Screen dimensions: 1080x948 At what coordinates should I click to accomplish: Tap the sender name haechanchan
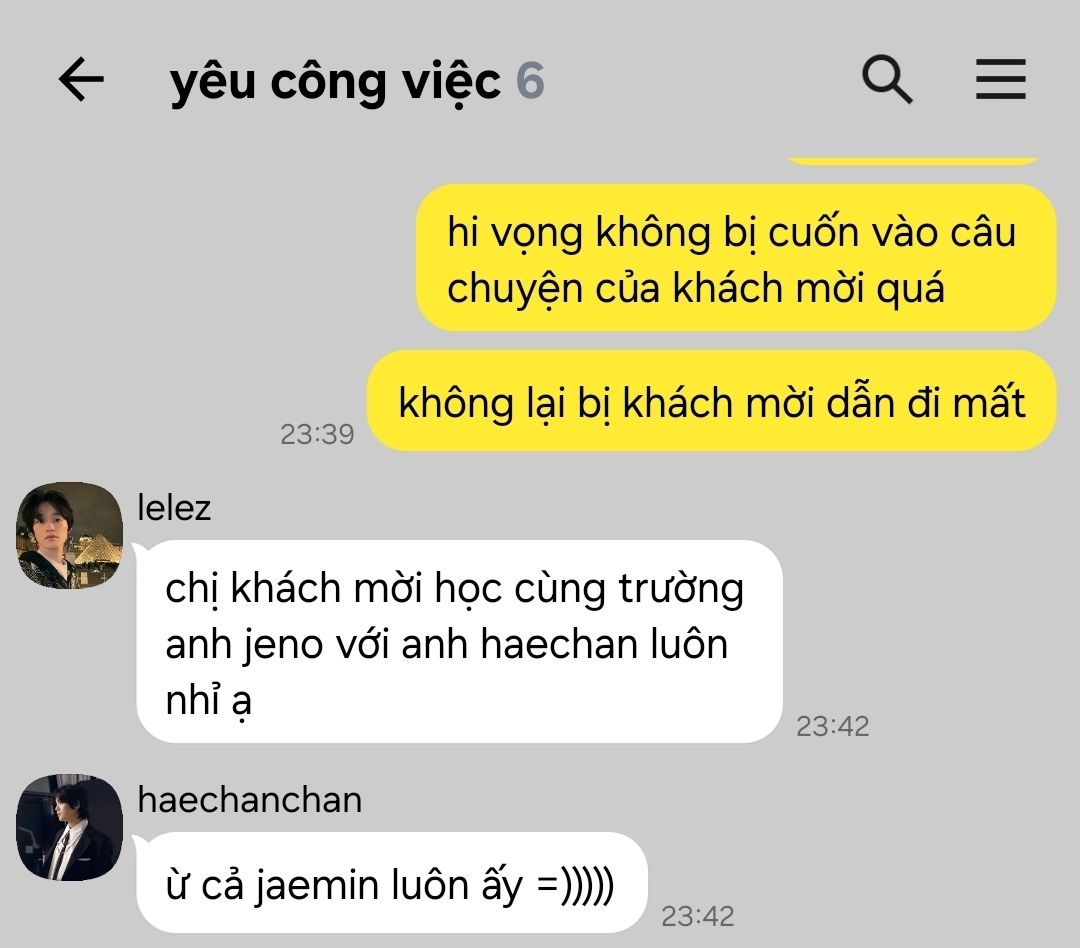click(x=249, y=800)
